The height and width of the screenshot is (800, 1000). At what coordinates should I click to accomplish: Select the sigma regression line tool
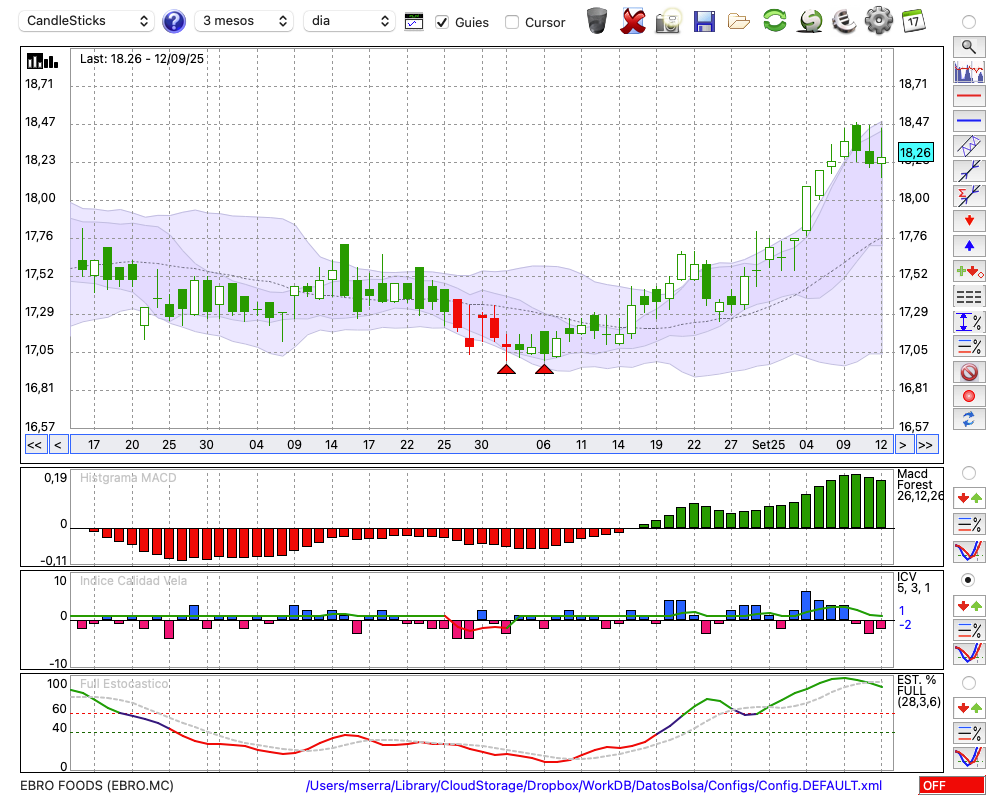pyautogui.click(x=969, y=196)
